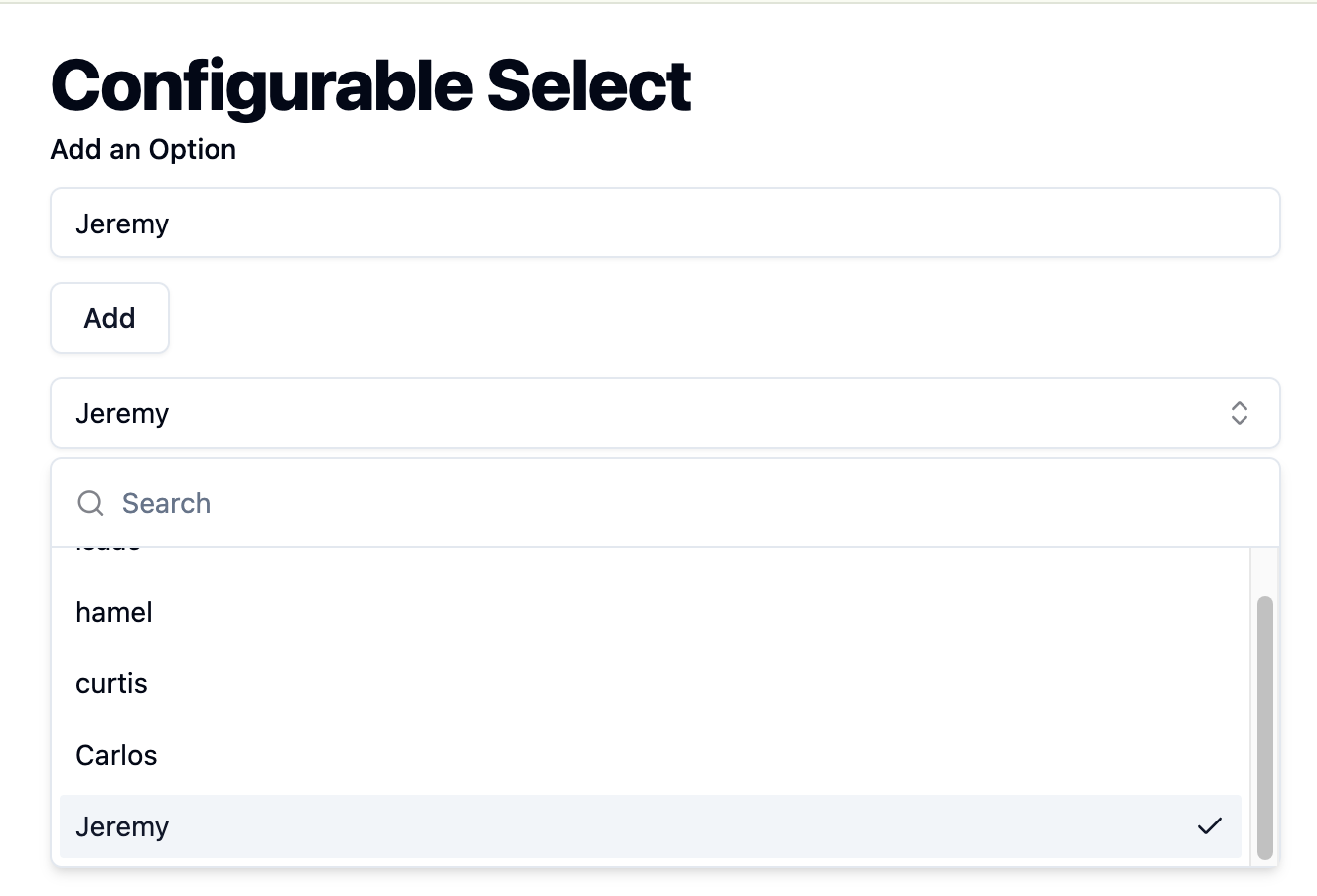Select the curtis option
The image size is (1317, 896).
(651, 683)
